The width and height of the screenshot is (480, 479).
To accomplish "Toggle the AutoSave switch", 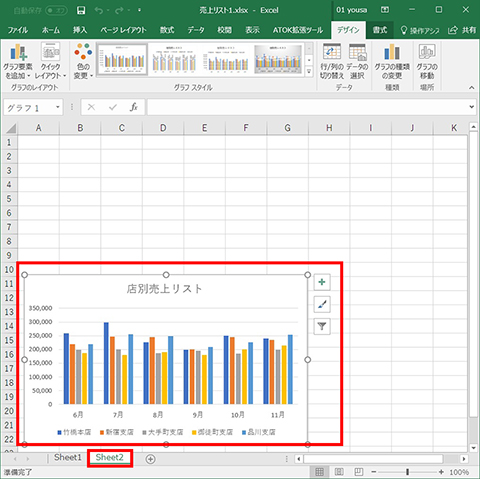I will point(56,11).
